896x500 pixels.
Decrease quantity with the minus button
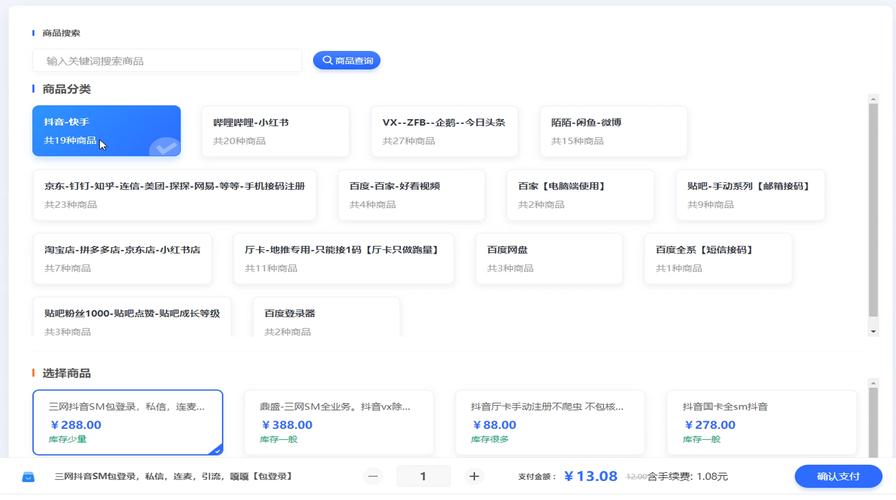point(373,476)
